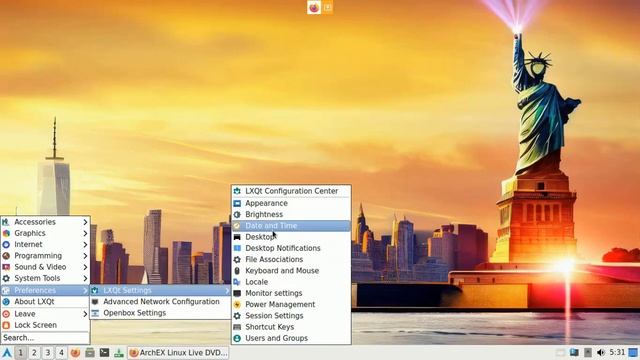Expand the Internet submenu arrow
The height and width of the screenshot is (360, 640).
85,244
